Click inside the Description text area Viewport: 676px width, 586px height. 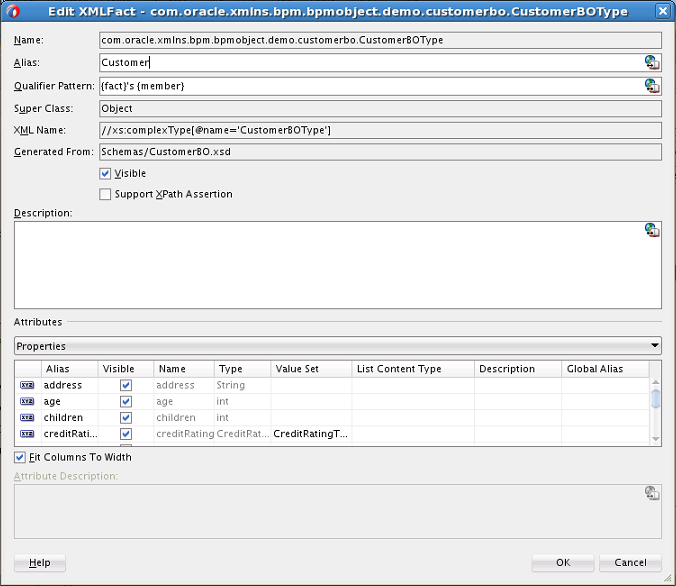[338, 265]
